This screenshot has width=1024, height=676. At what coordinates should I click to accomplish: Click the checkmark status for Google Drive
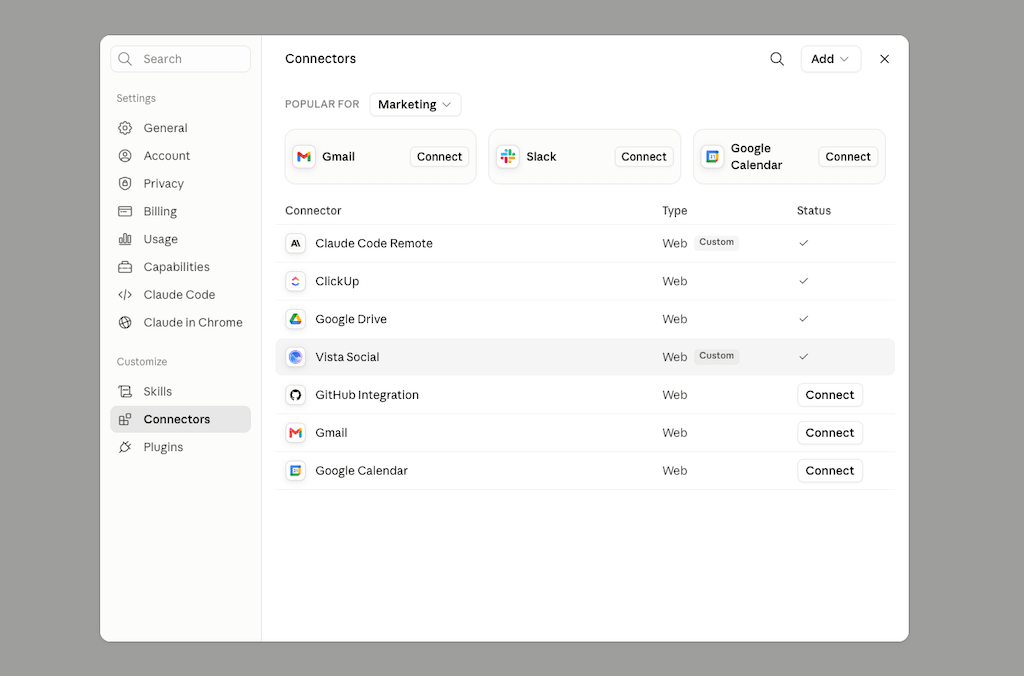pyautogui.click(x=803, y=319)
